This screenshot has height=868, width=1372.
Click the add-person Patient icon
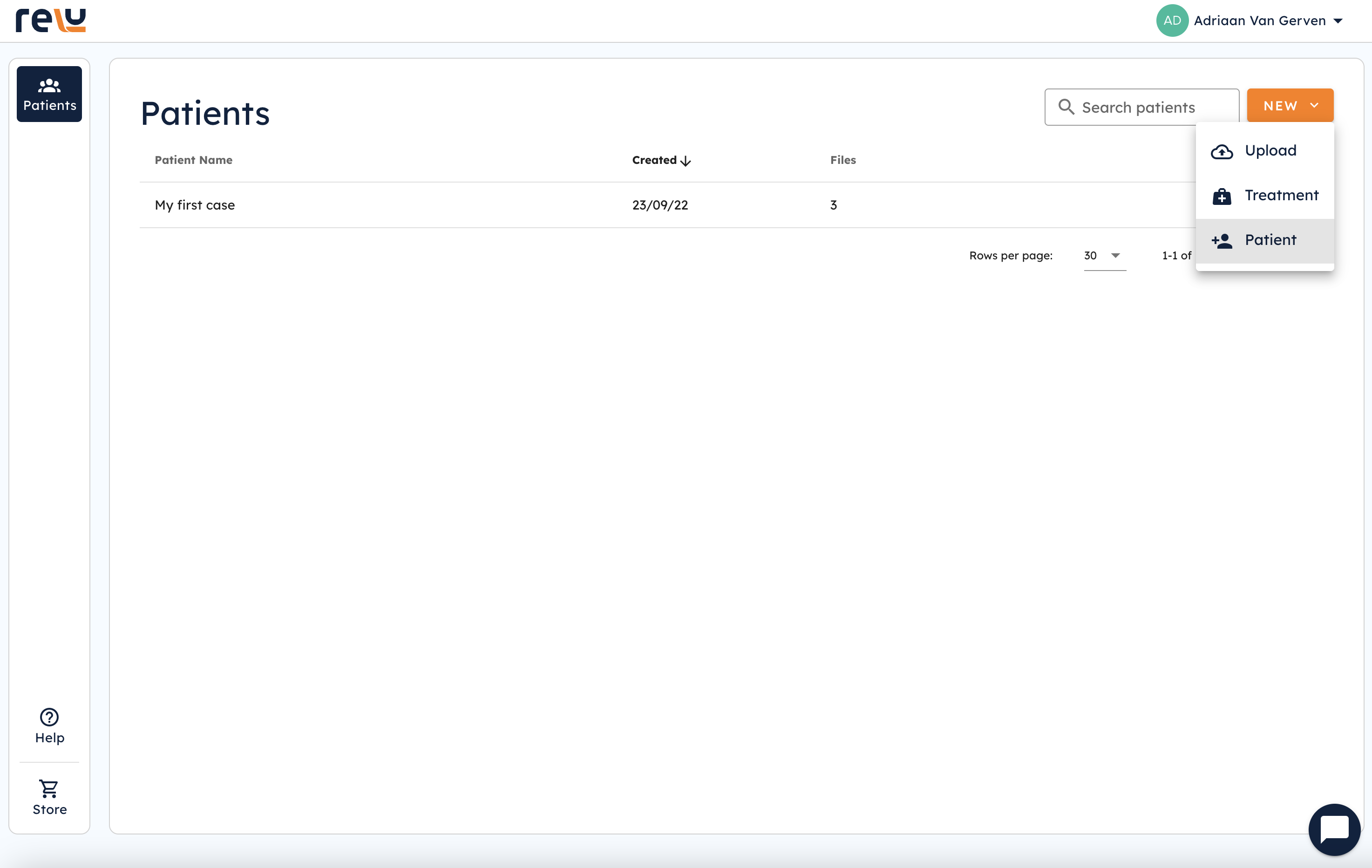[x=1222, y=240]
